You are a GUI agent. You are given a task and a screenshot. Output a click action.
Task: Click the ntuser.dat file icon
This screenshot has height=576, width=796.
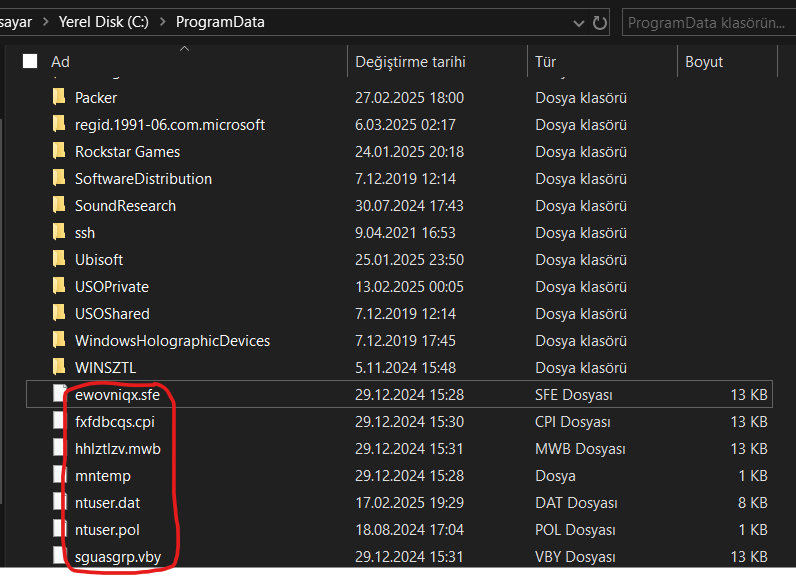60,501
